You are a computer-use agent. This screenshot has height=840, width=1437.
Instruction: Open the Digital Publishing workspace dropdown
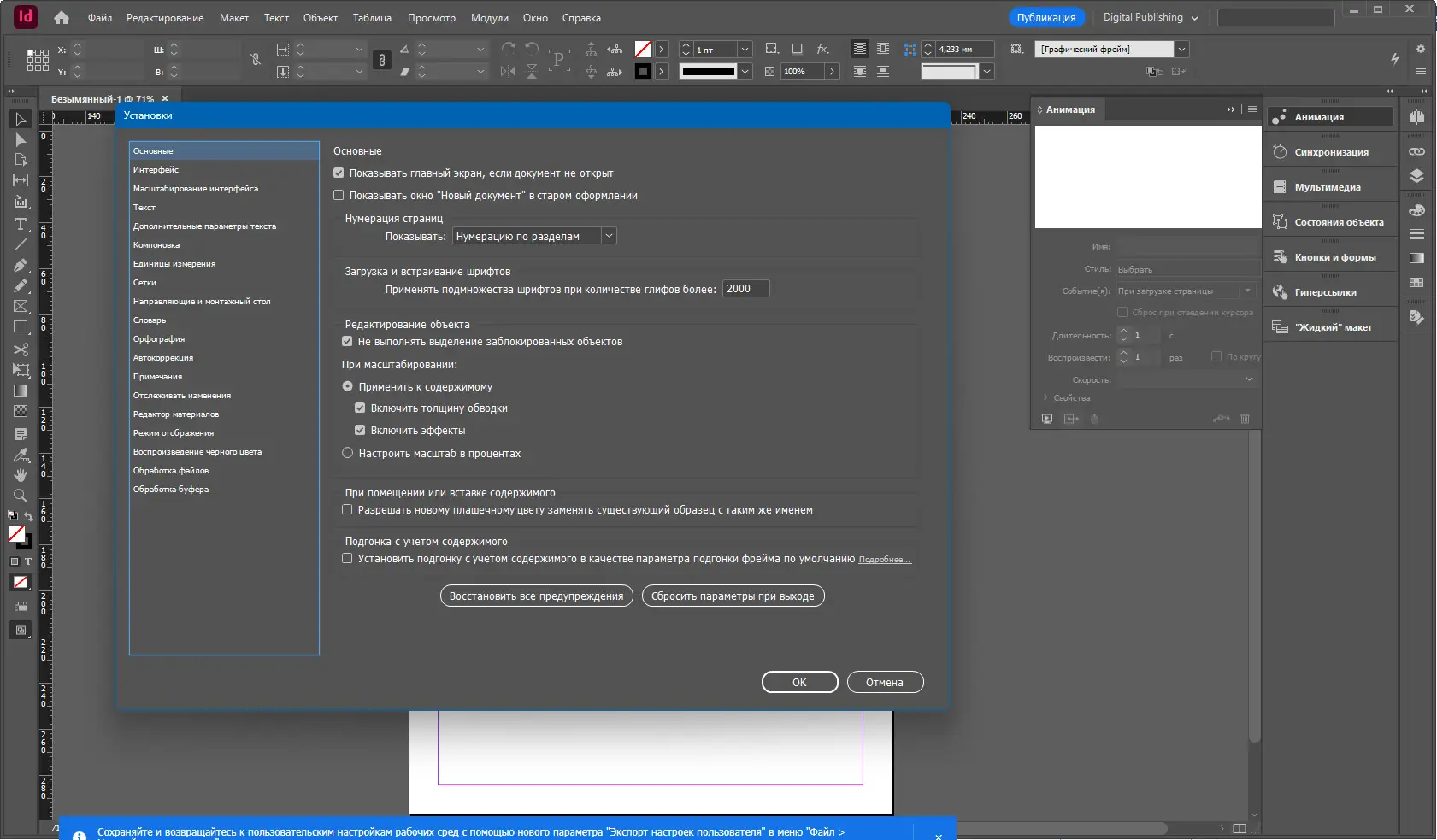click(x=1150, y=17)
